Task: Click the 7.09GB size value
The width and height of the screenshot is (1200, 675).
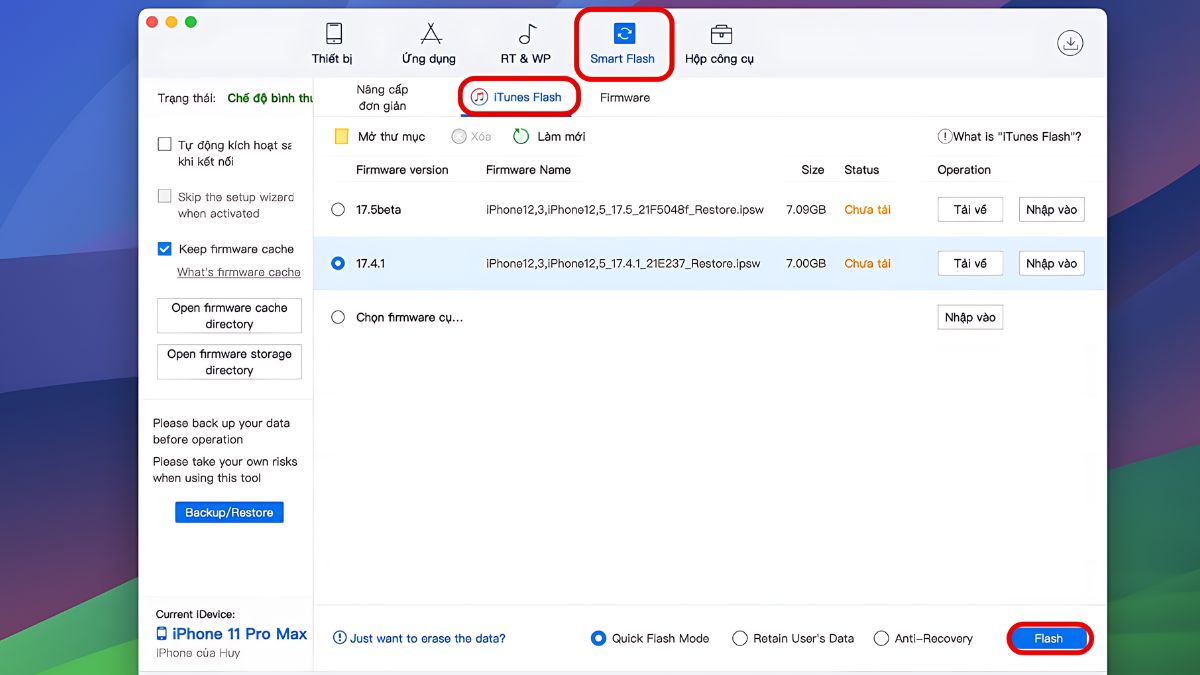Action: [x=806, y=210]
